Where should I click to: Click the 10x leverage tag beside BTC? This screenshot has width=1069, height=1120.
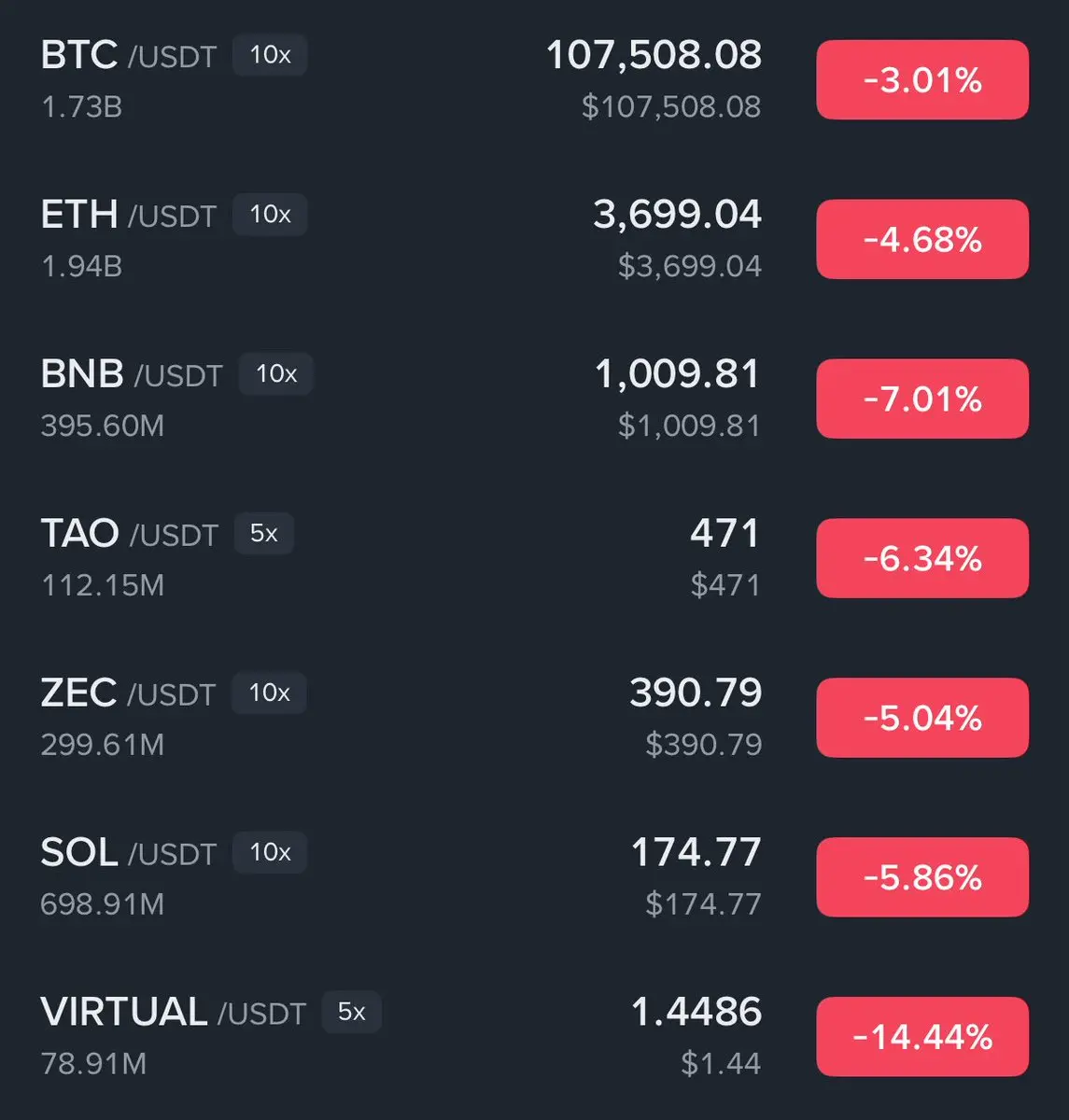(x=270, y=55)
